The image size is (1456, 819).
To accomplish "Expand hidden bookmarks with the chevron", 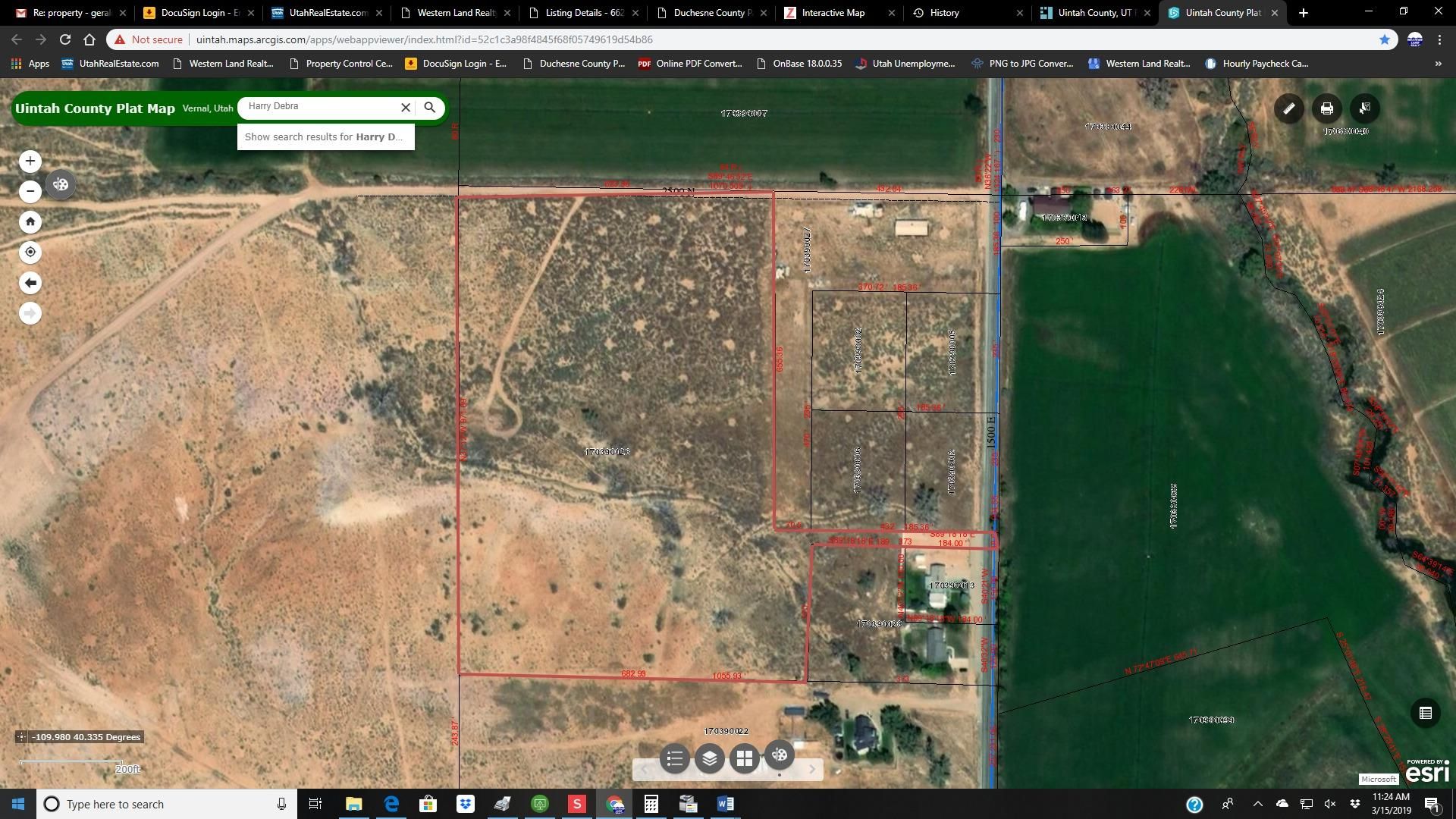I will [x=1437, y=64].
